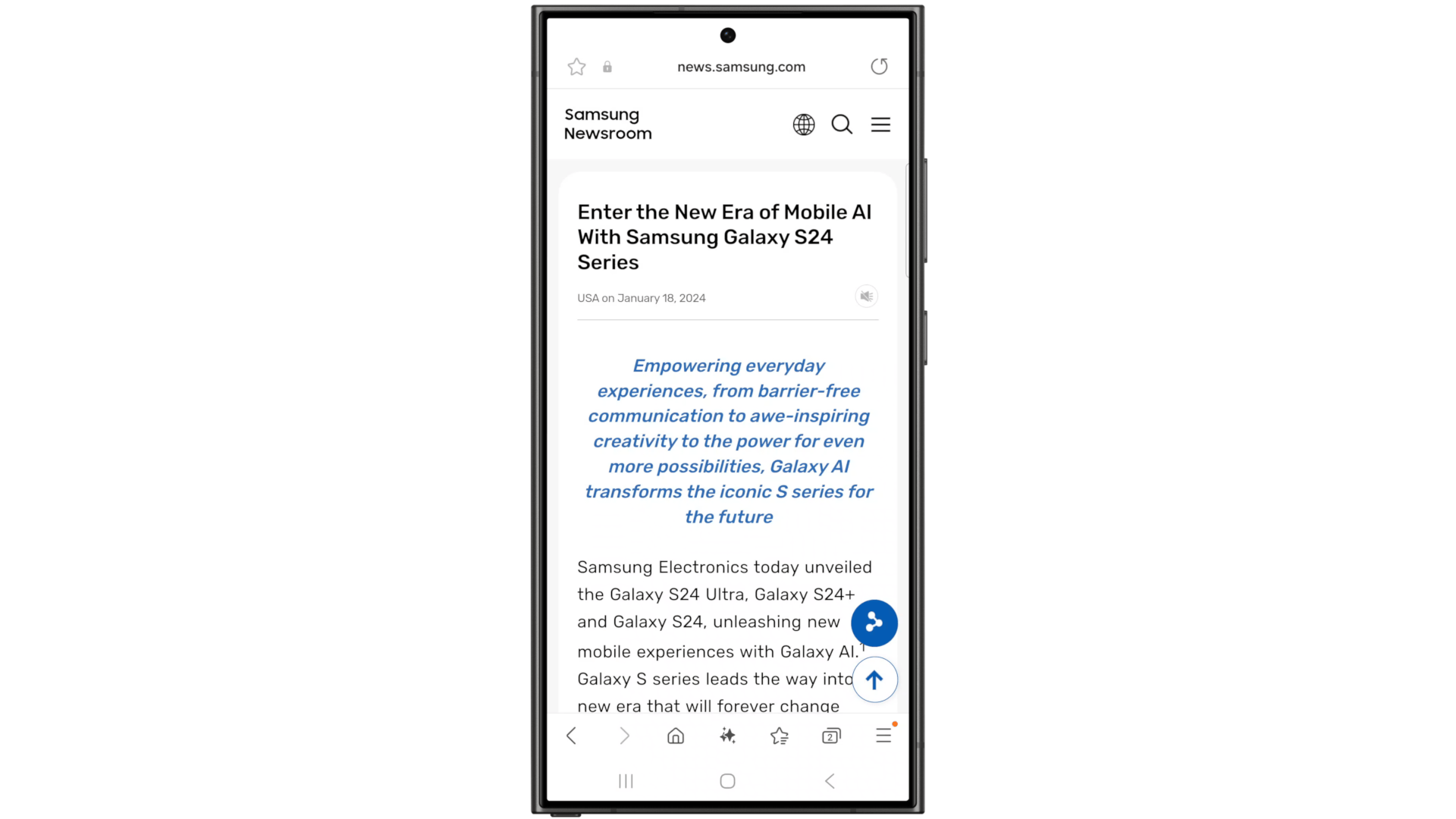Open the Samsung Newsroom globe/language icon
Screen dimensions: 1456x819
click(804, 124)
